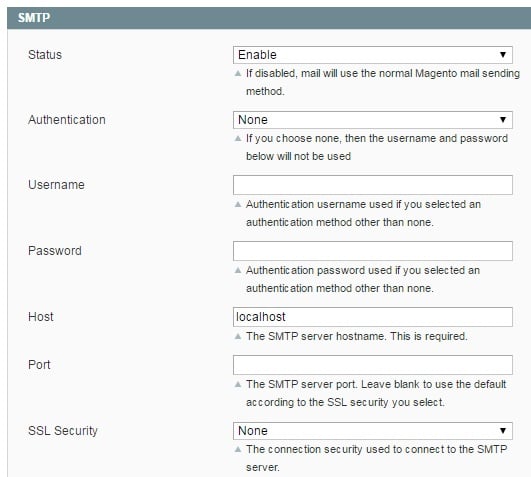Click the hint triangle under Port field

coord(238,384)
